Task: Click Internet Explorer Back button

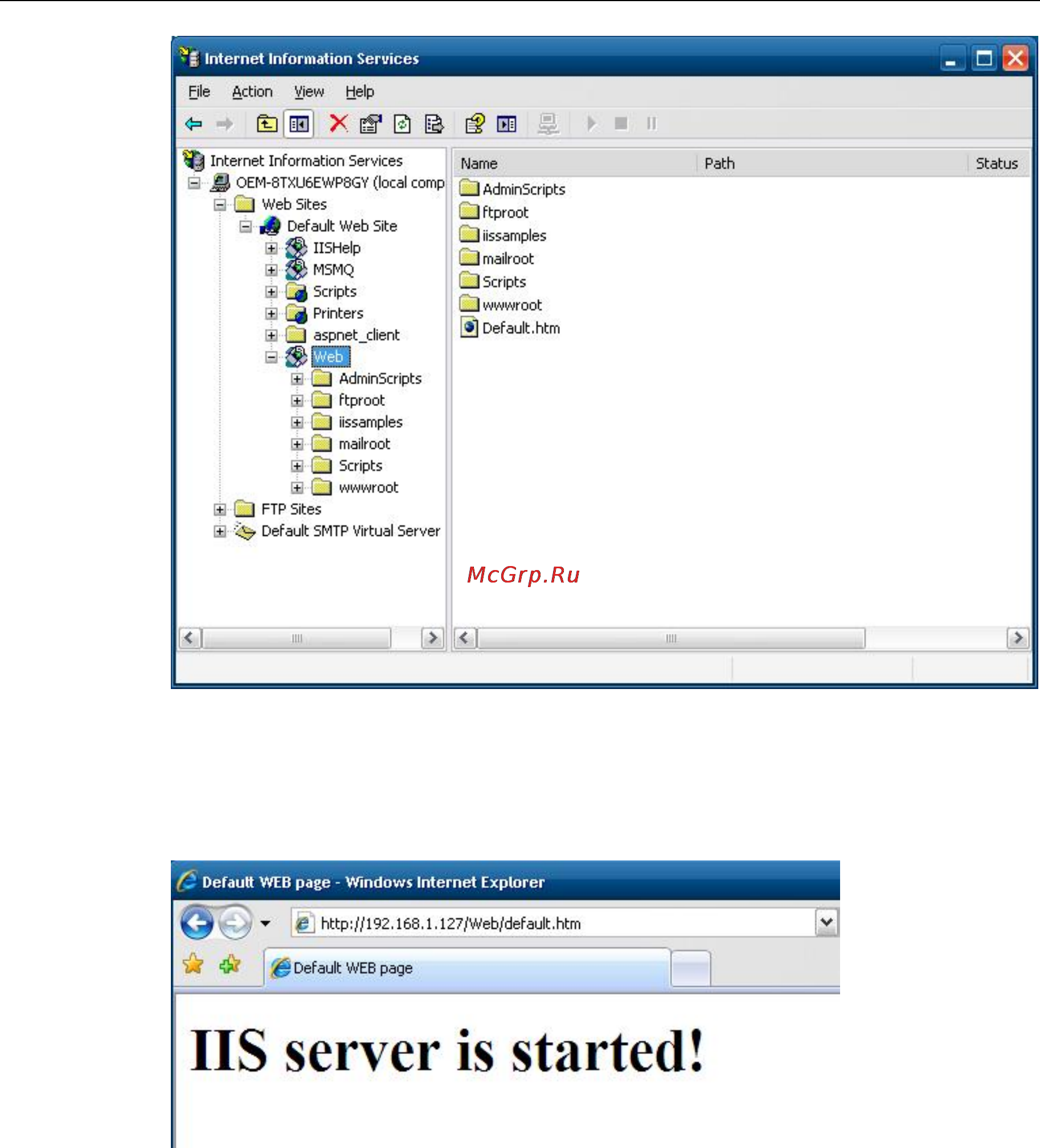Action: 197,922
